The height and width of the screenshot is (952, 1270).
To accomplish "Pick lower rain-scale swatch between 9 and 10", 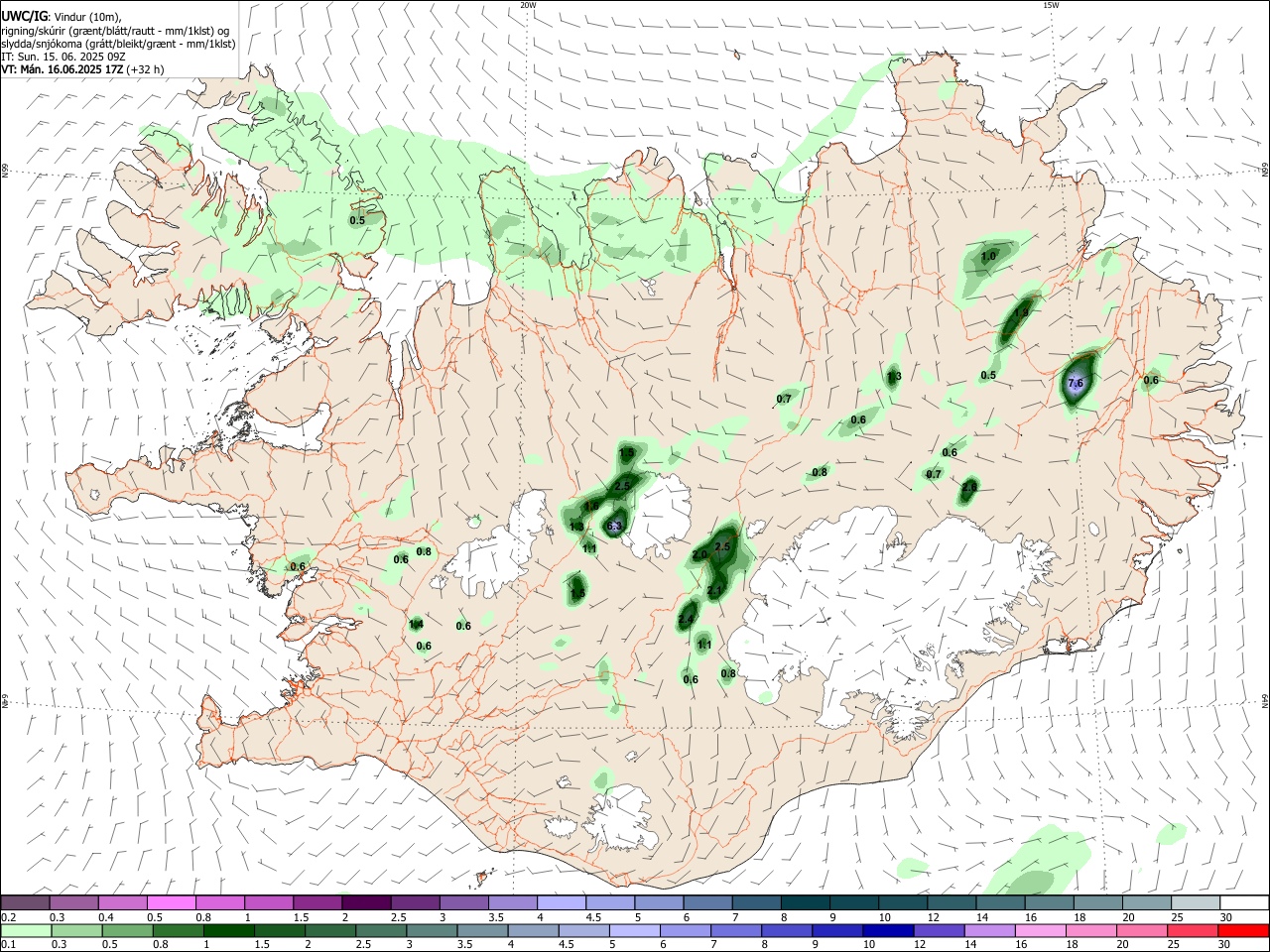I will click(836, 931).
